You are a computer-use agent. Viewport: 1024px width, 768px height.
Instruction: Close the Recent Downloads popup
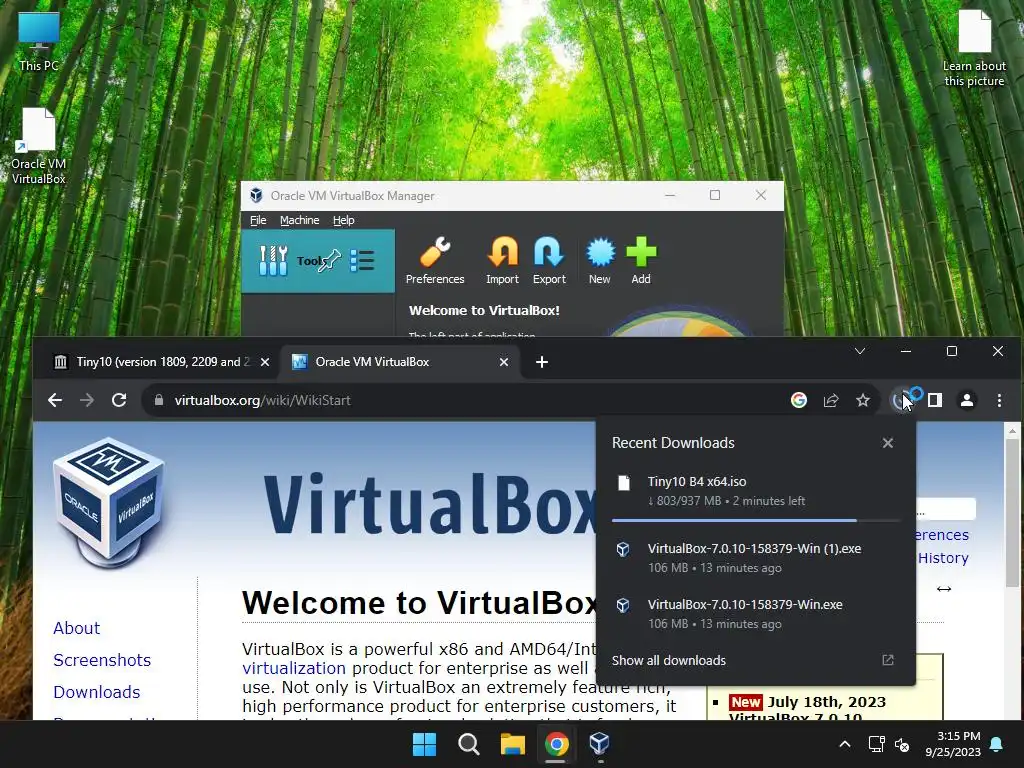888,443
